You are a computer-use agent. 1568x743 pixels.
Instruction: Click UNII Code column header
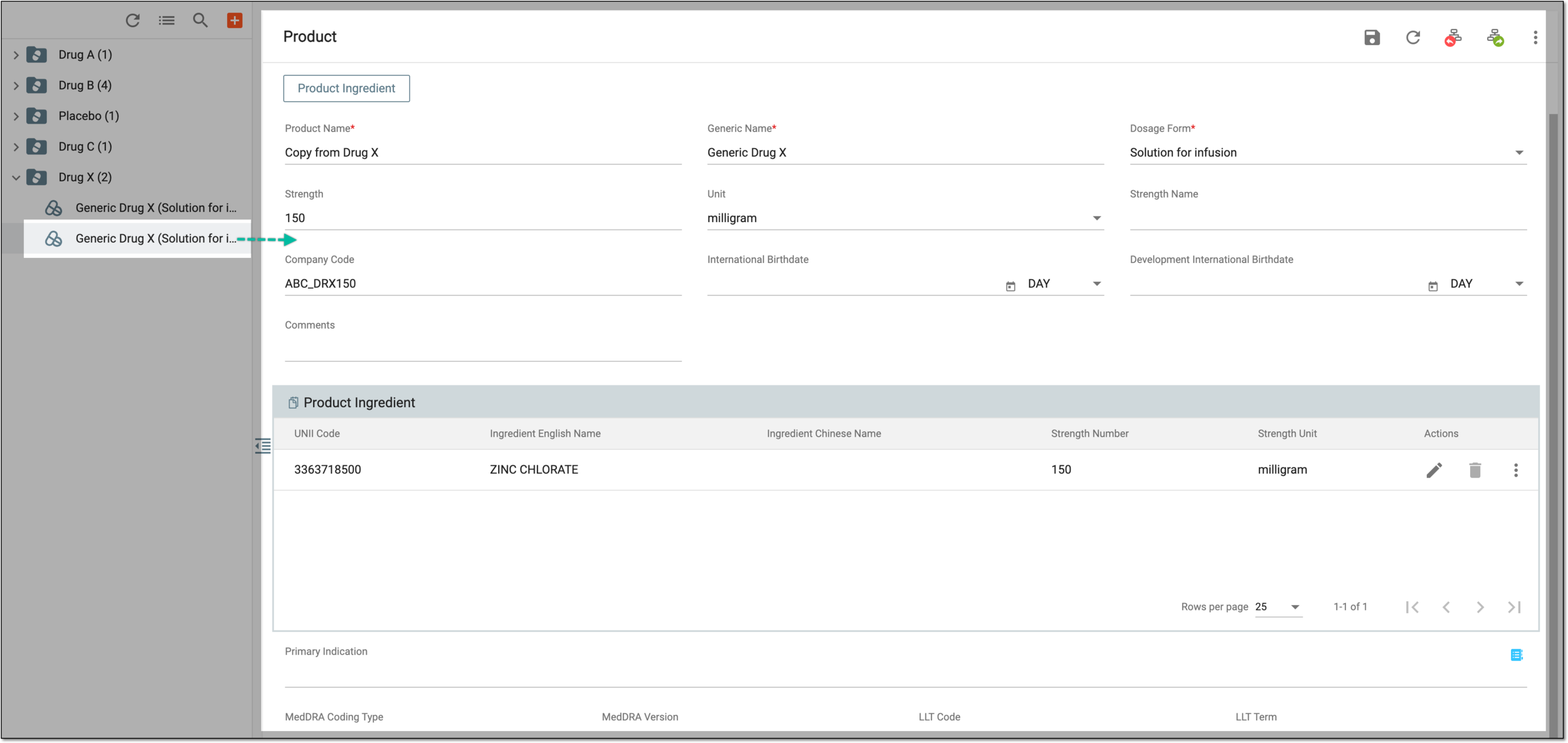(317, 434)
